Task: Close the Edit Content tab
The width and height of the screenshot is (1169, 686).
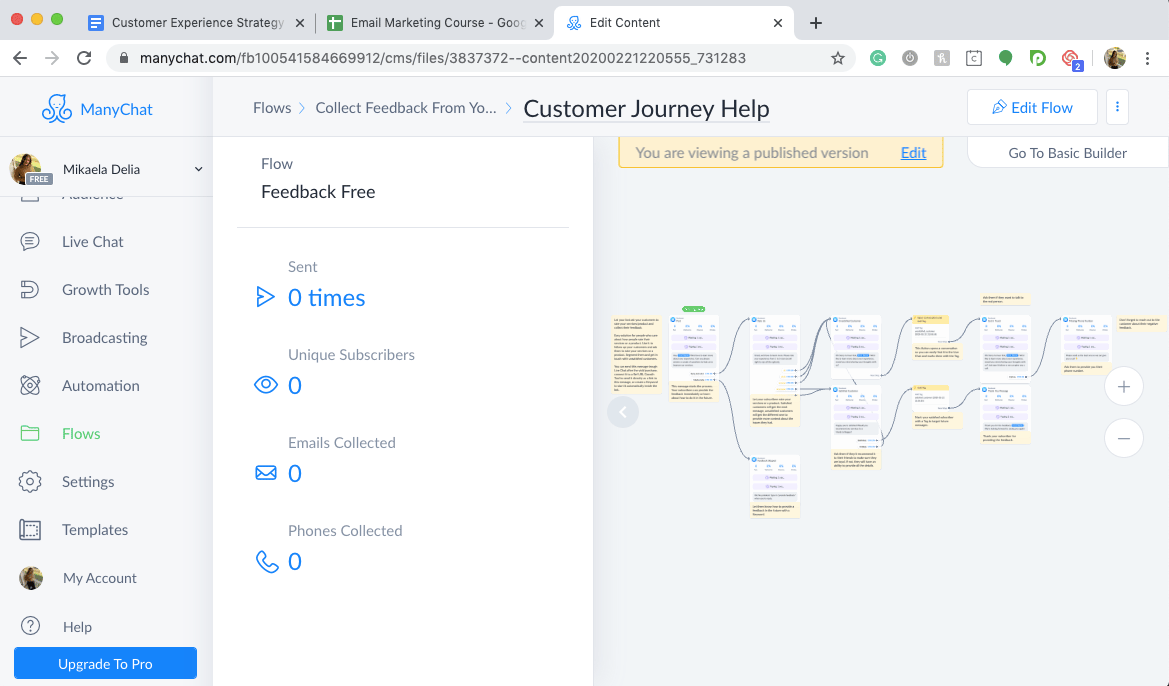Action: (x=778, y=23)
